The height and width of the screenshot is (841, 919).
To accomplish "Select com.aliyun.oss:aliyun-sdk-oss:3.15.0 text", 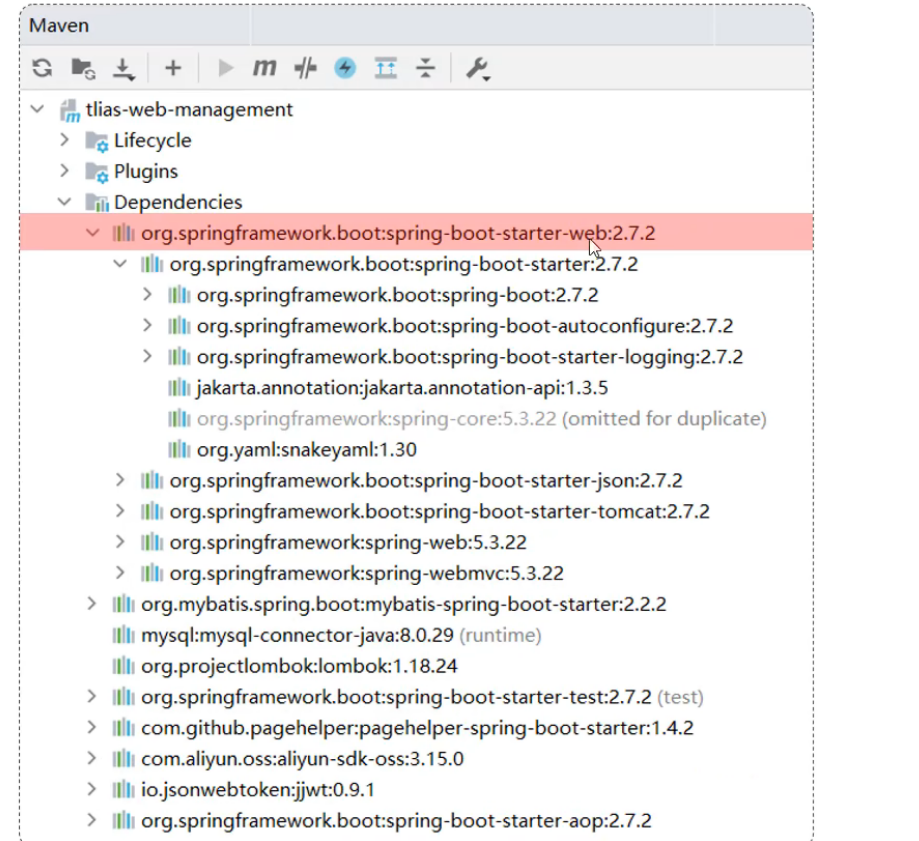I will pyautogui.click(x=302, y=759).
